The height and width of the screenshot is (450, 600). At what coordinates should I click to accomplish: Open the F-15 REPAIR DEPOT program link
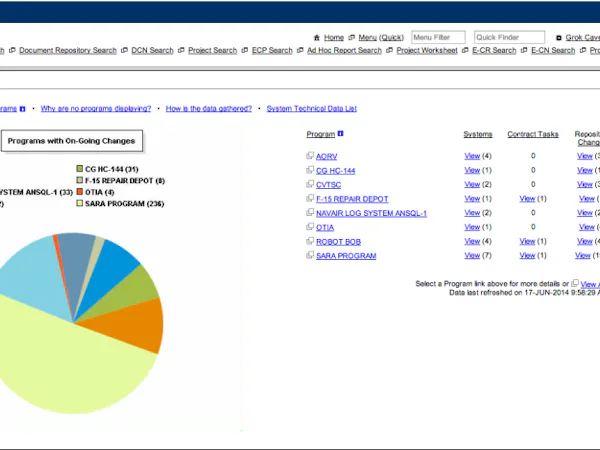(x=352, y=199)
